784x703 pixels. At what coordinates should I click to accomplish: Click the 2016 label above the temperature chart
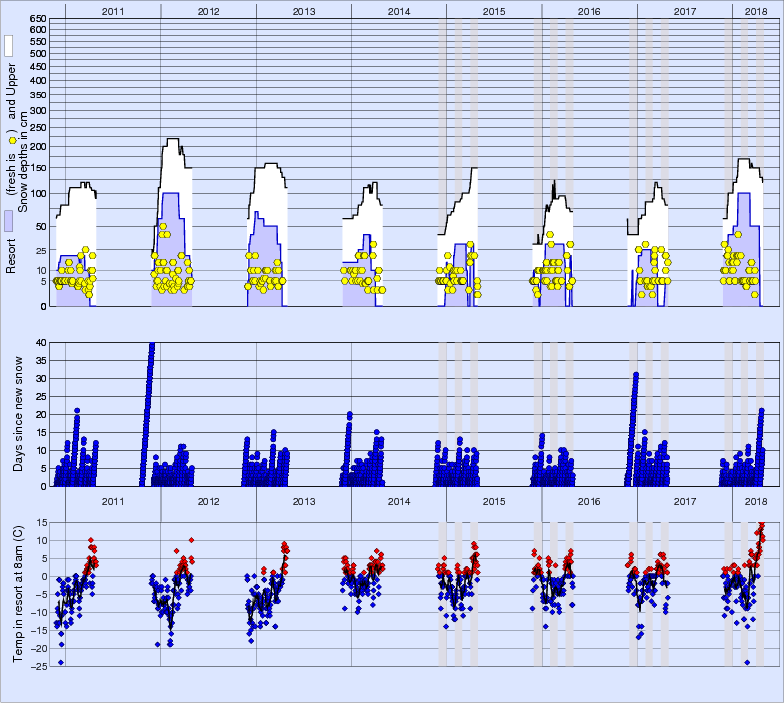(x=589, y=501)
